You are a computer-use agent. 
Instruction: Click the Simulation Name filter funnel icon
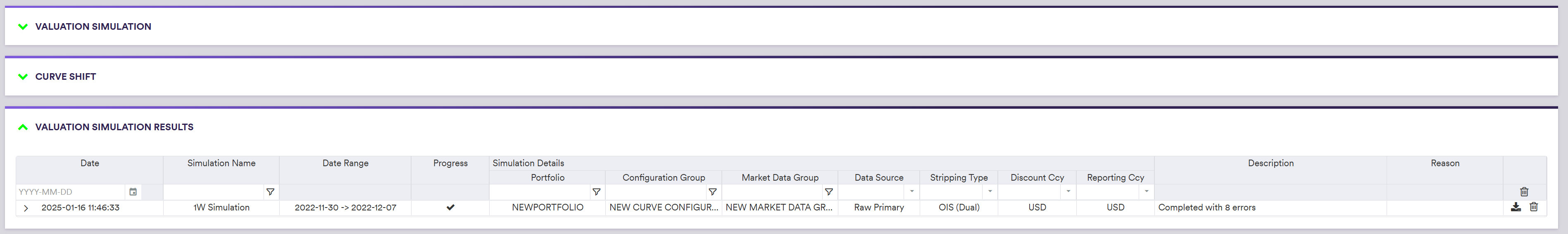(x=270, y=192)
